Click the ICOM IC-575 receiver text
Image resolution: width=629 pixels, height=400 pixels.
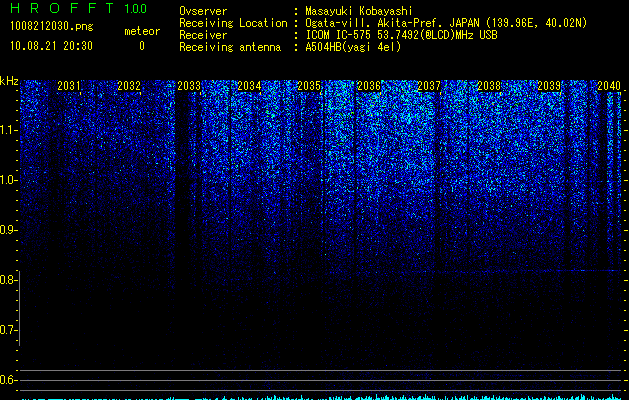pyautogui.click(x=401, y=35)
